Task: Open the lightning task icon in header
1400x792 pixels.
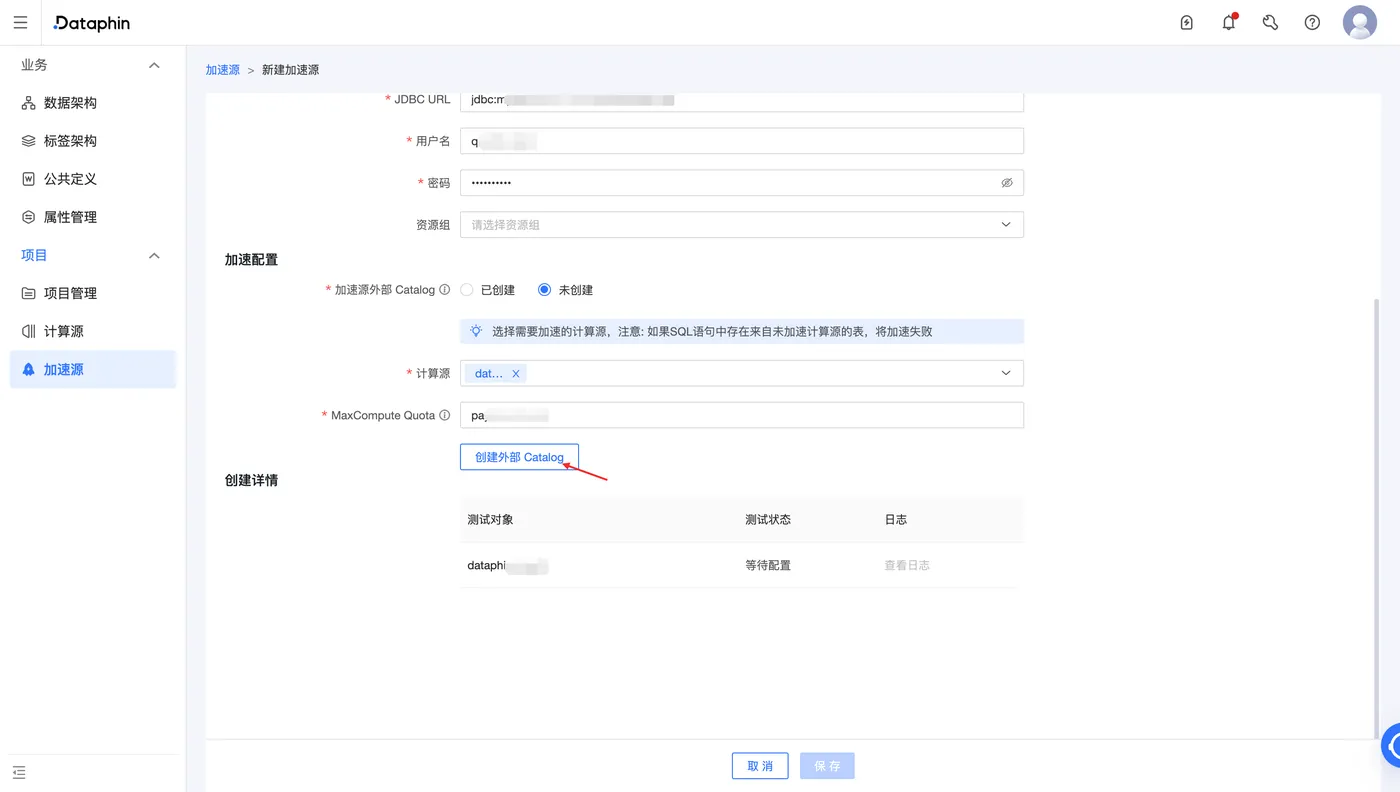Action: coord(1187,23)
